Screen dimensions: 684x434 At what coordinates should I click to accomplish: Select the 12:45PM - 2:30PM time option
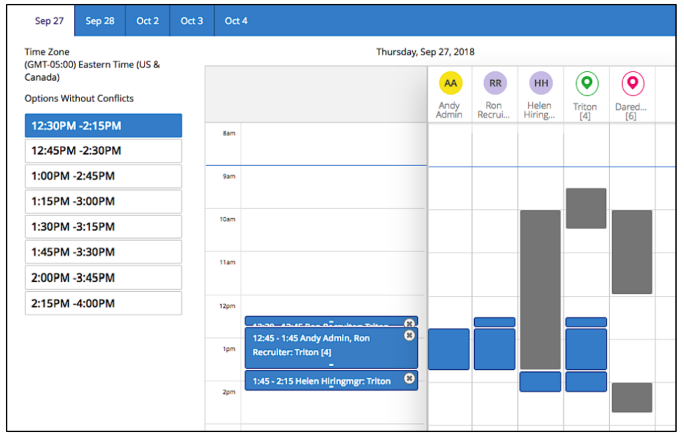point(103,151)
